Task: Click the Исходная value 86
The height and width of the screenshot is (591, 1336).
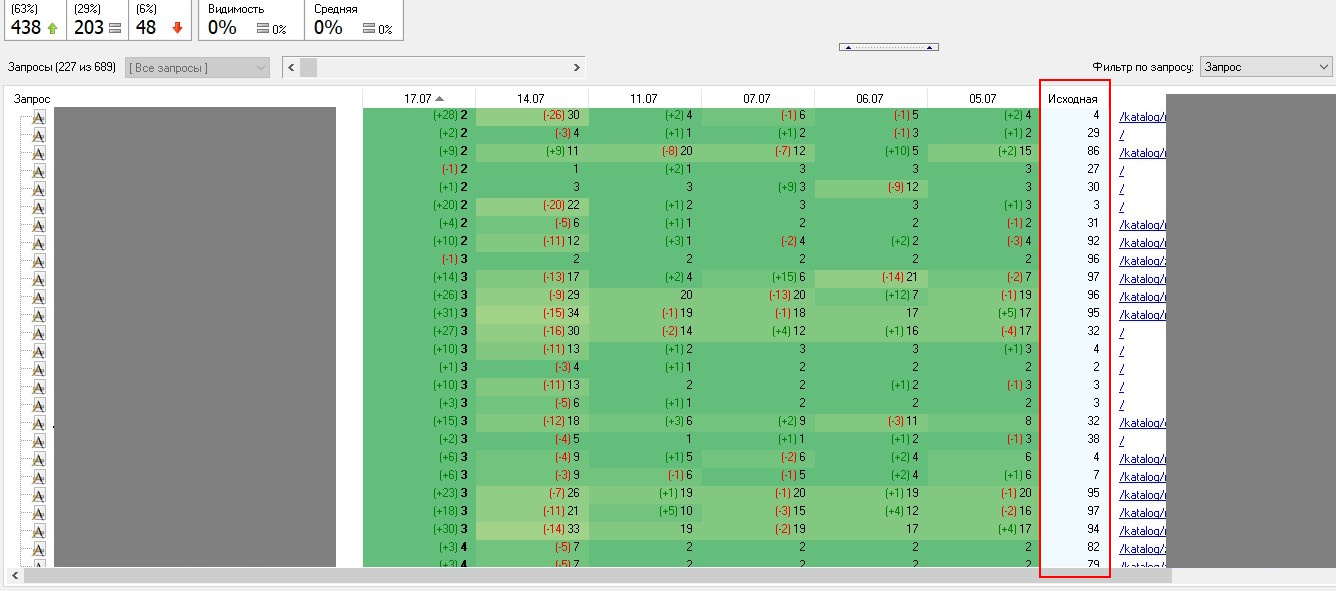Action: [x=1093, y=152]
